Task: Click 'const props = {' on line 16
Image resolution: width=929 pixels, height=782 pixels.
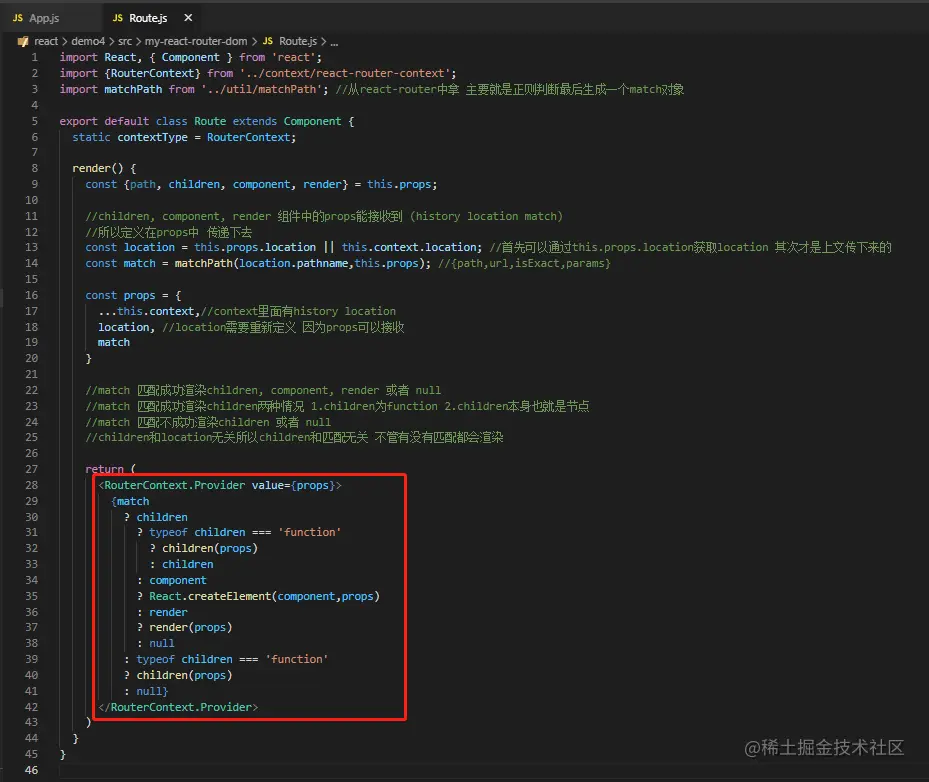Action: (133, 295)
